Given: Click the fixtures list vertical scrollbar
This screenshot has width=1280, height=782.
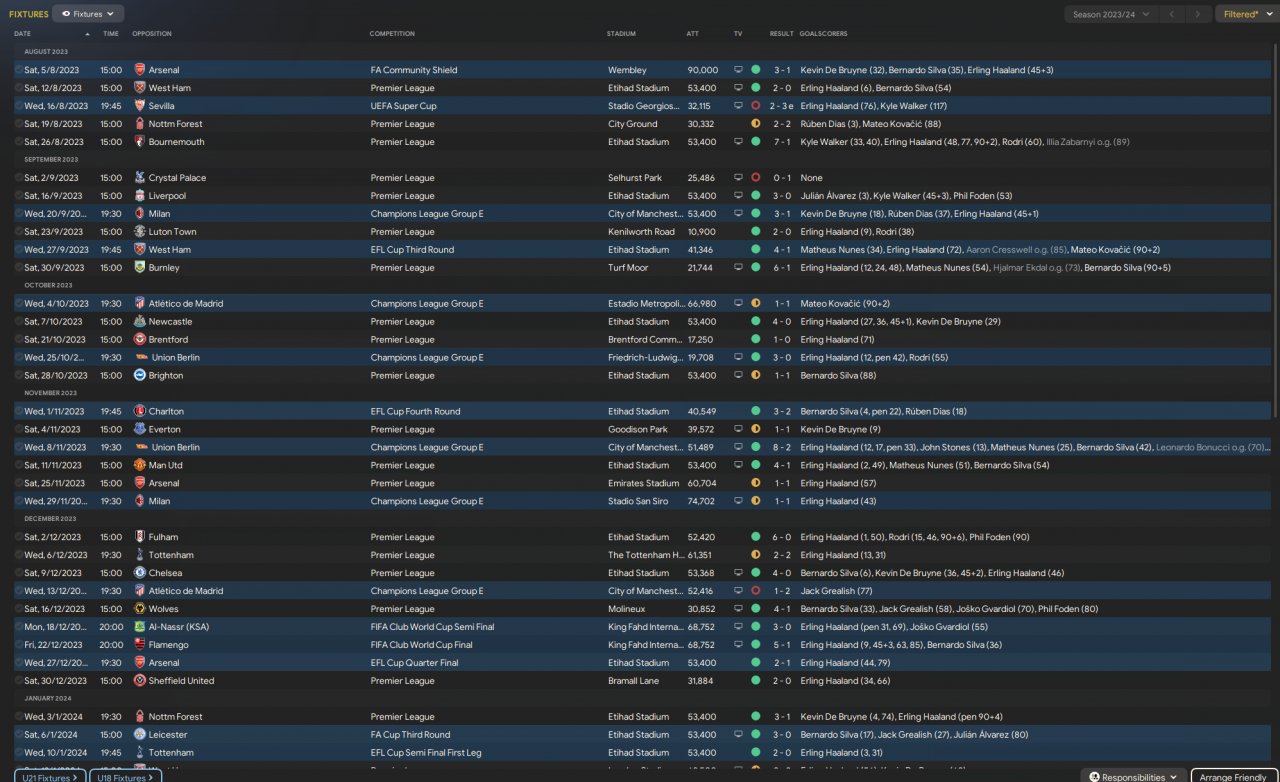Looking at the screenshot, I should [1274, 230].
